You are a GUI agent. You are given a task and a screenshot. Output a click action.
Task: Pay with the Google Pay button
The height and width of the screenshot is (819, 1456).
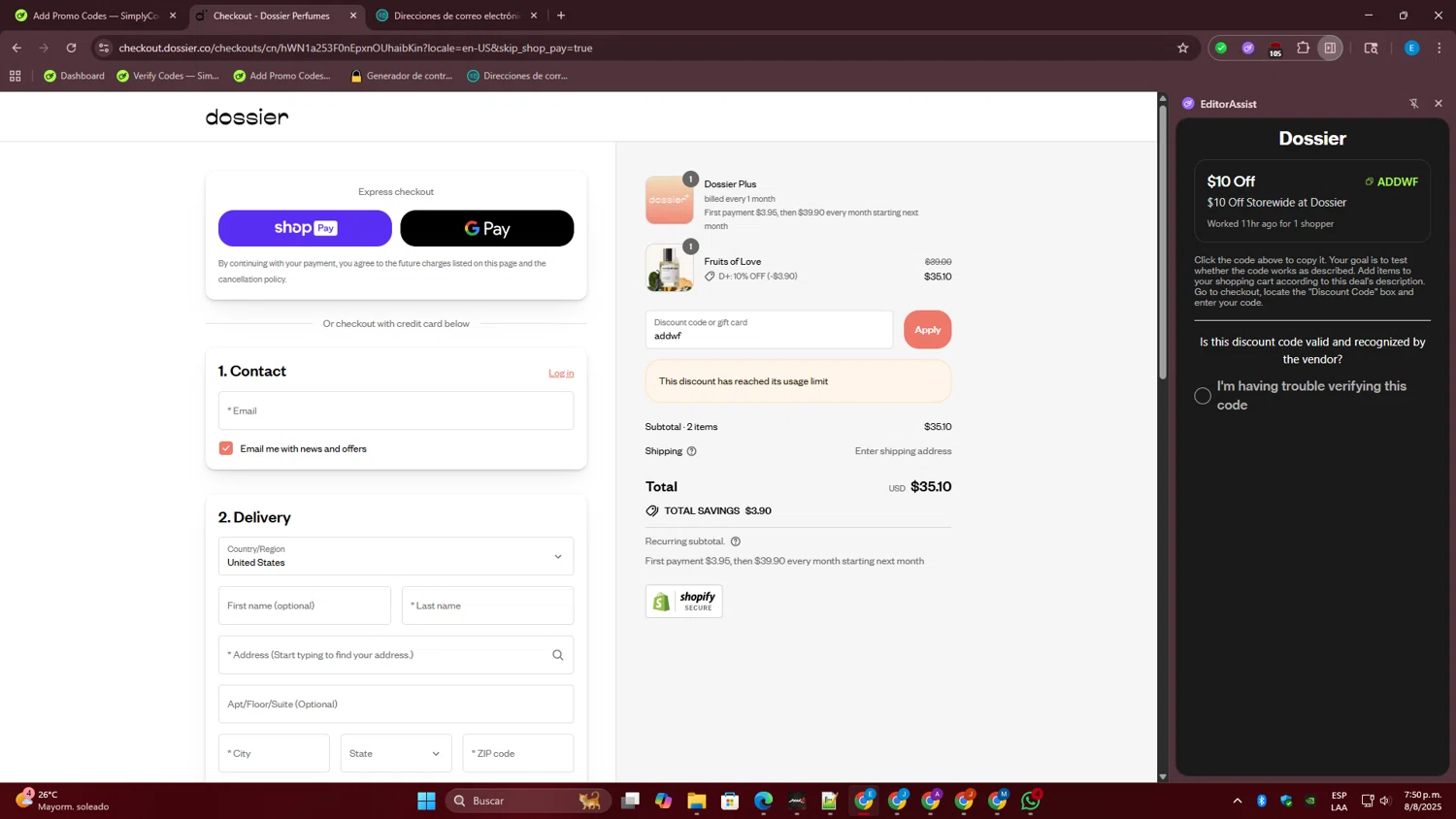(x=487, y=228)
